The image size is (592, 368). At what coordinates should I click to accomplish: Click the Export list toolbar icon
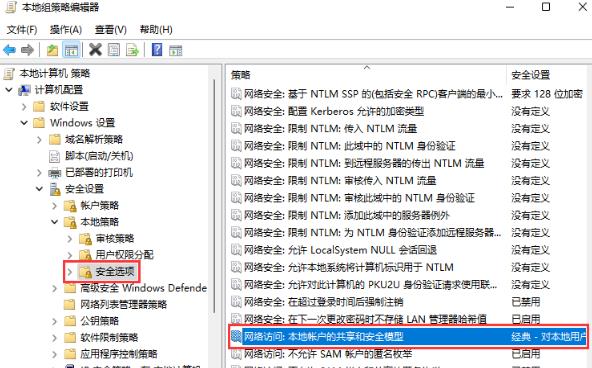[133, 50]
